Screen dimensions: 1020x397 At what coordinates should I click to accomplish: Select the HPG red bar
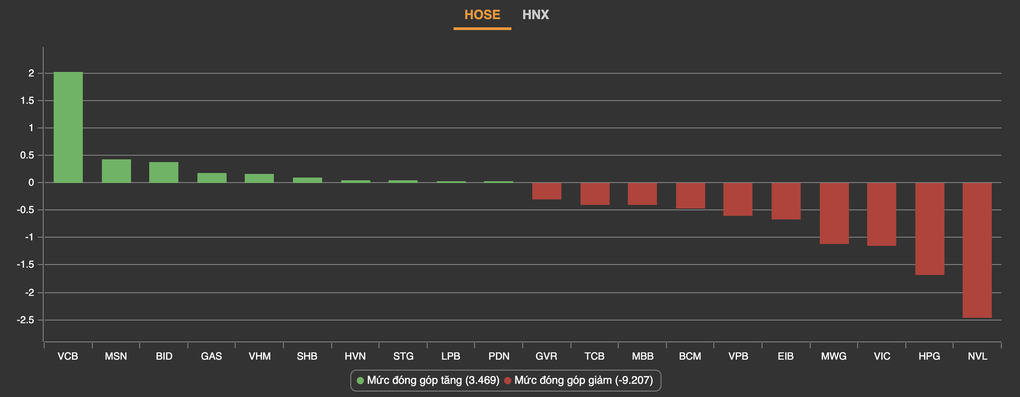pyautogui.click(x=930, y=229)
